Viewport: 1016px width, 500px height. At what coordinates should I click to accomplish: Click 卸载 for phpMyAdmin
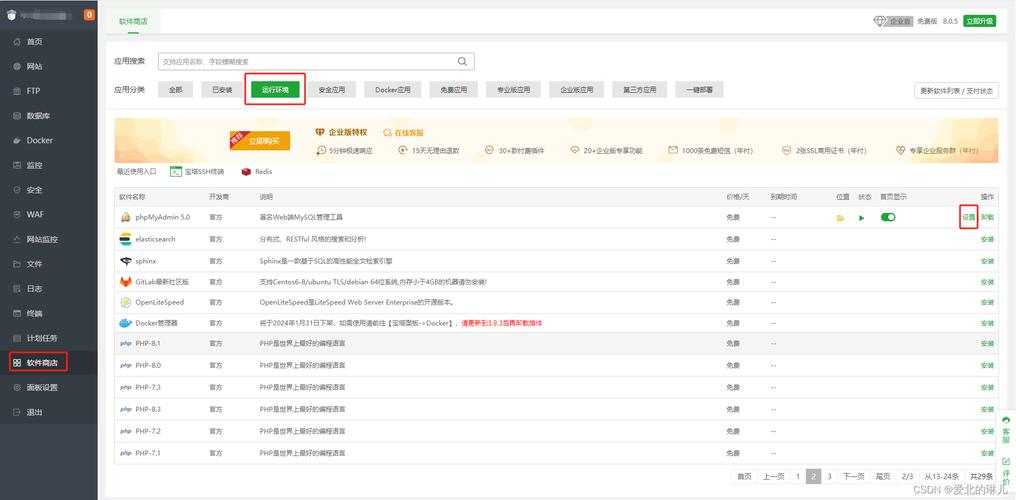(x=987, y=218)
